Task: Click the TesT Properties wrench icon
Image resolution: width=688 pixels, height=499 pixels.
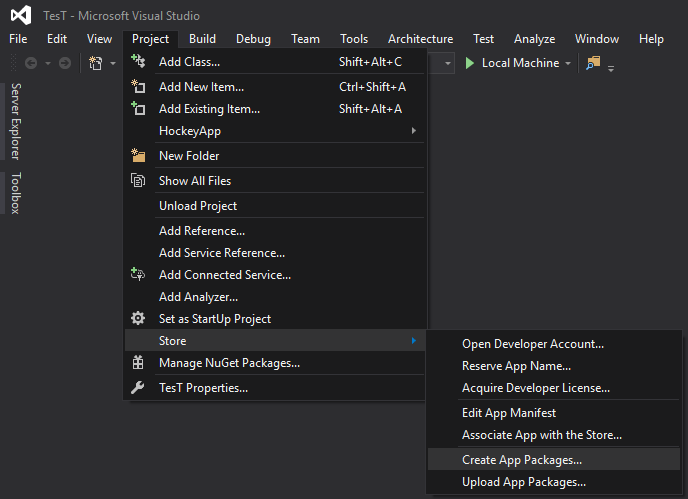Action: [139, 387]
